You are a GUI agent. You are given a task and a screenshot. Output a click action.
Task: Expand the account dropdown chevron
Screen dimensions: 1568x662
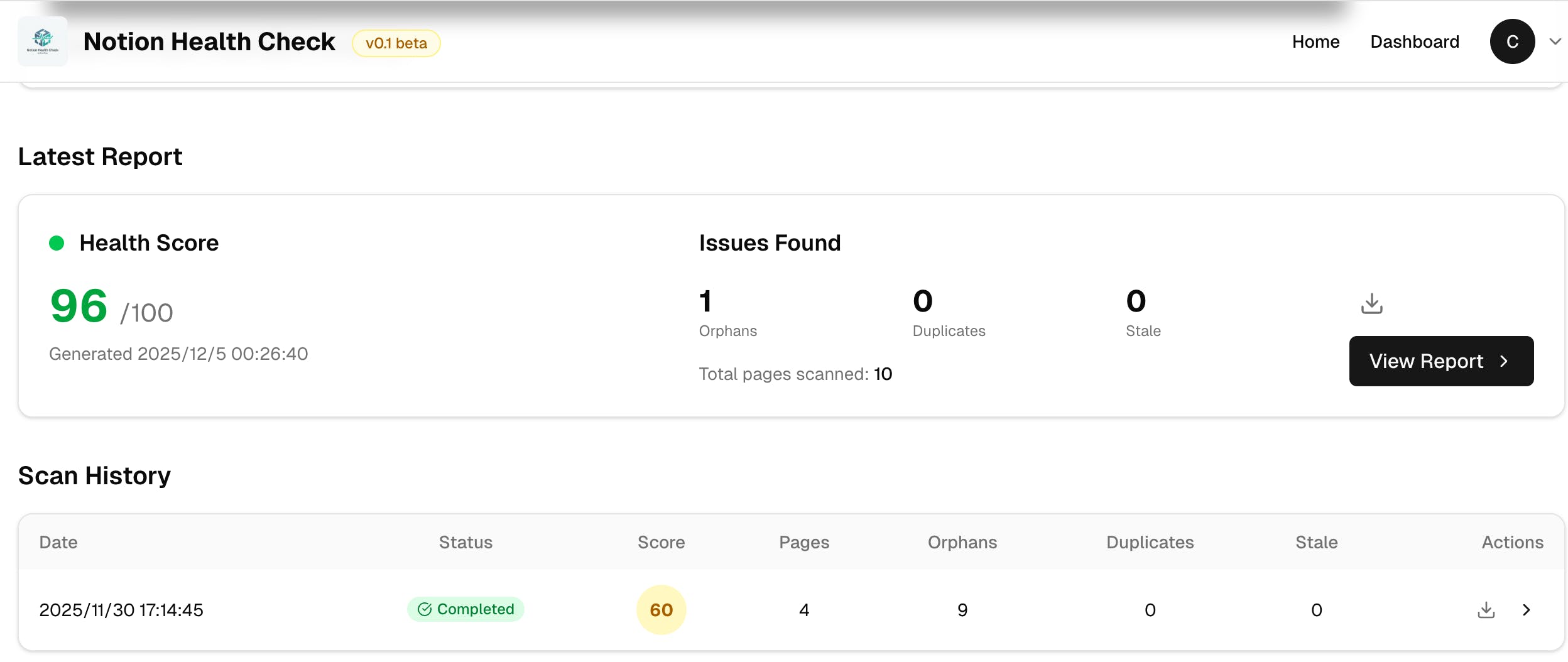[x=1555, y=41]
